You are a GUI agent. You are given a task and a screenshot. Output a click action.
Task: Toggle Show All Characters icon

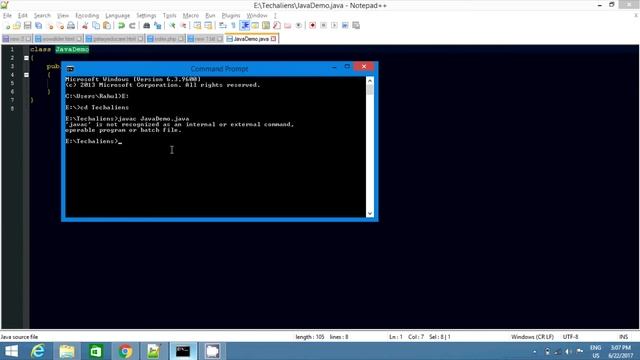click(x=233, y=26)
